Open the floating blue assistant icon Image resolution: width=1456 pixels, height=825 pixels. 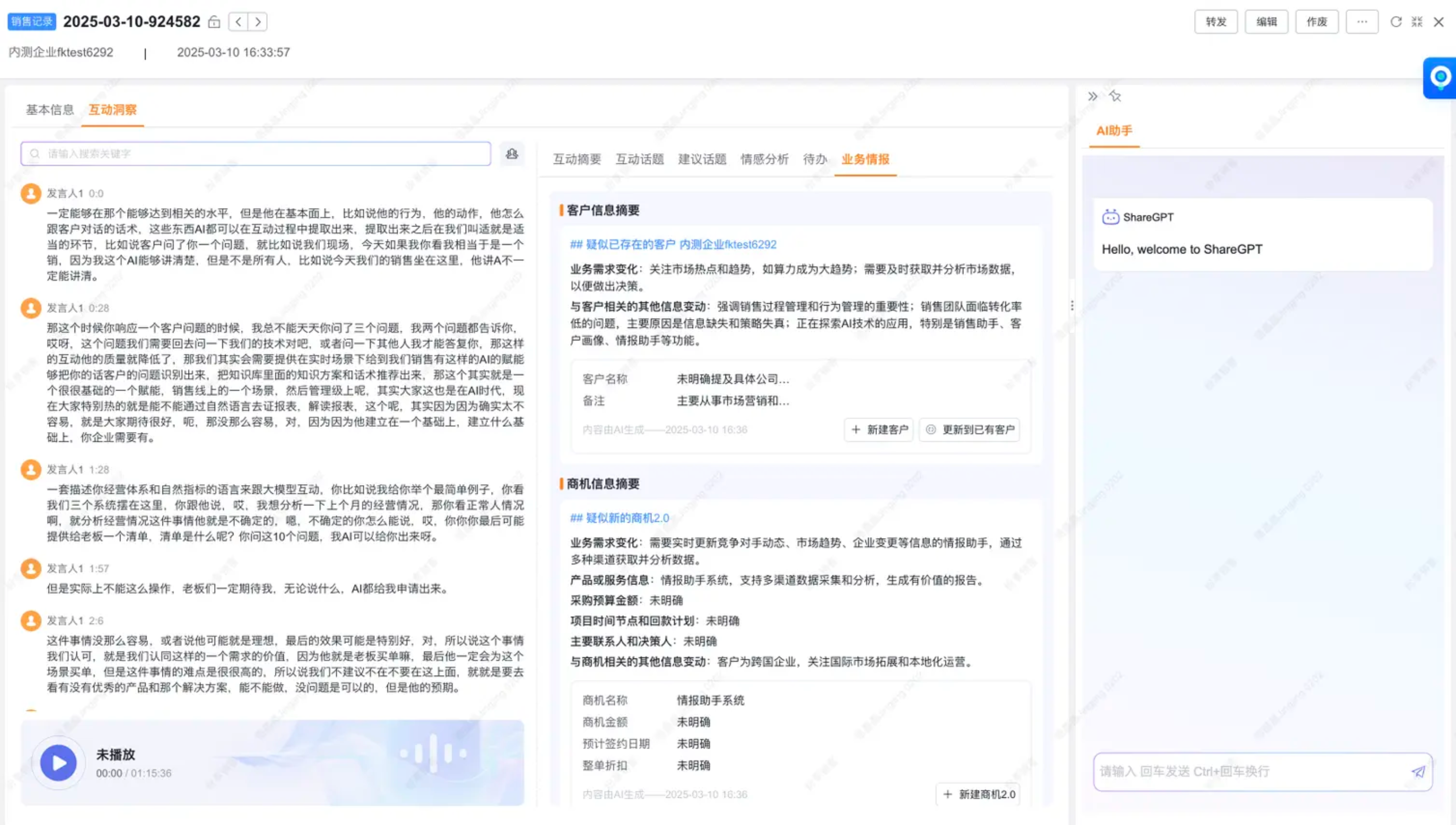pyautogui.click(x=1440, y=78)
